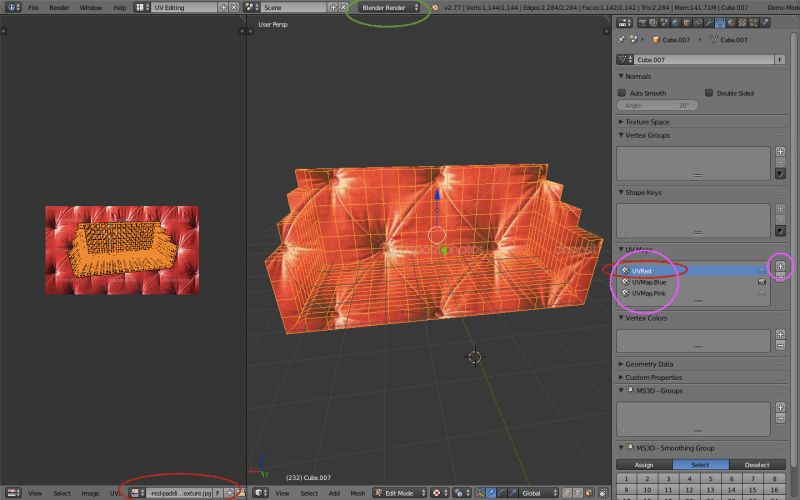Add a new shape key
The width and height of the screenshot is (800, 500).
pyautogui.click(x=780, y=208)
